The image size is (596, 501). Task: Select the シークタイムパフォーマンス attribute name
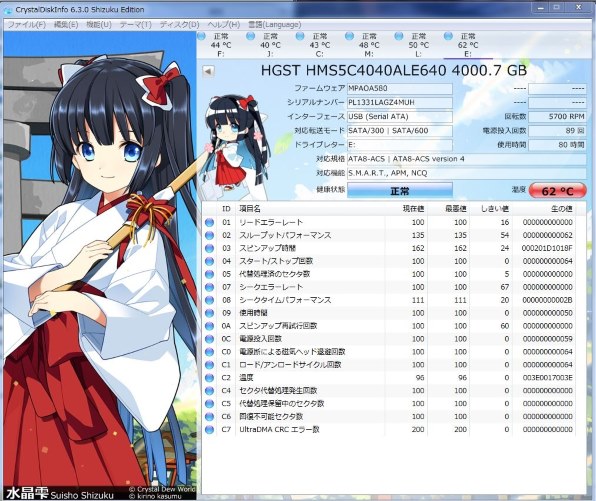click(x=285, y=300)
